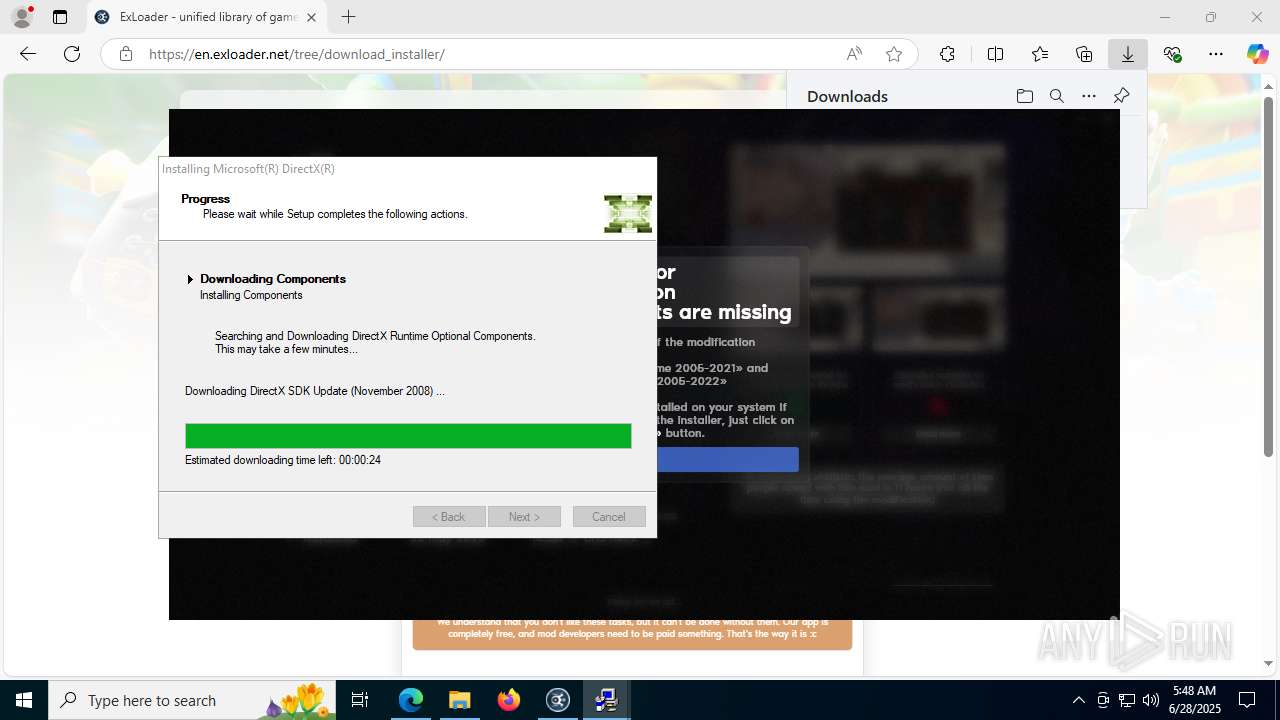This screenshot has width=1280, height=720.
Task: Click the Cancel button in DirectX setup
Action: click(x=609, y=517)
